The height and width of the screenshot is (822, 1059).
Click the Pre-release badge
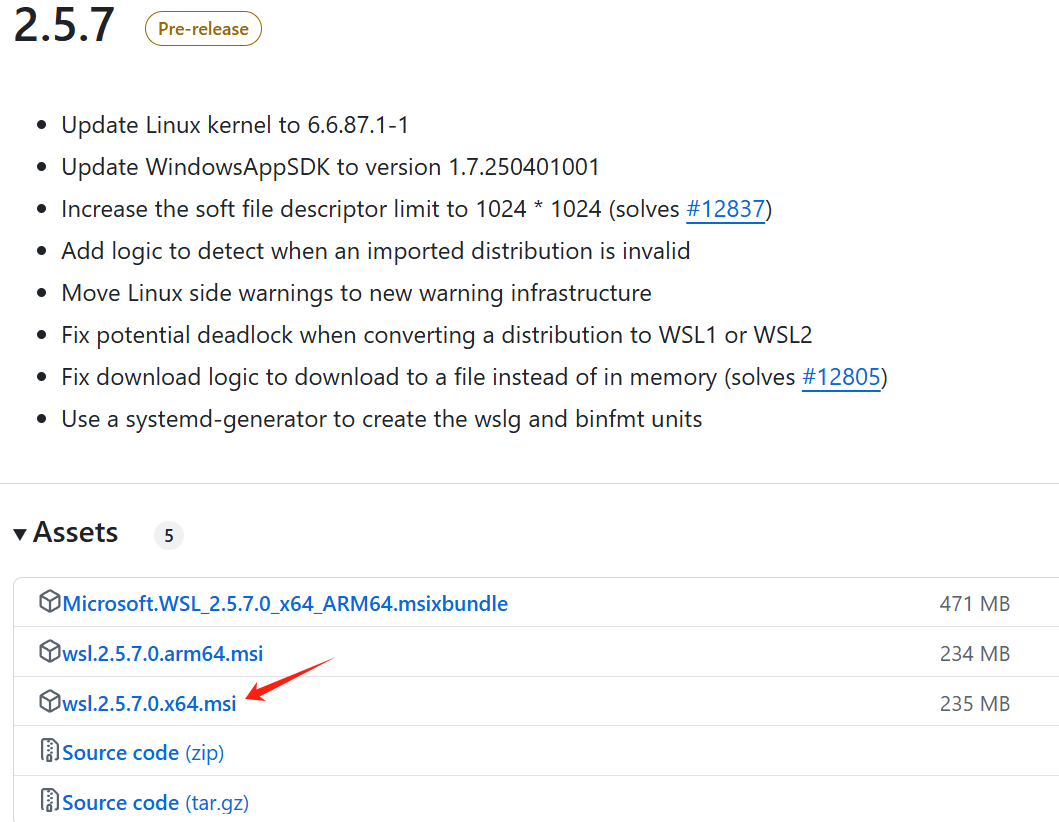pyautogui.click(x=203, y=29)
